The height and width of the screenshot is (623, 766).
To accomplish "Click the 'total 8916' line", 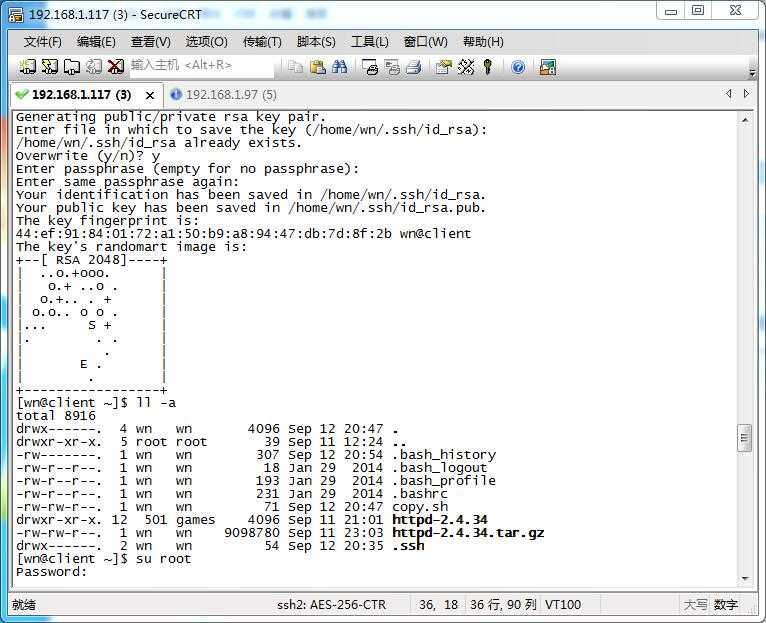I will pos(56,416).
